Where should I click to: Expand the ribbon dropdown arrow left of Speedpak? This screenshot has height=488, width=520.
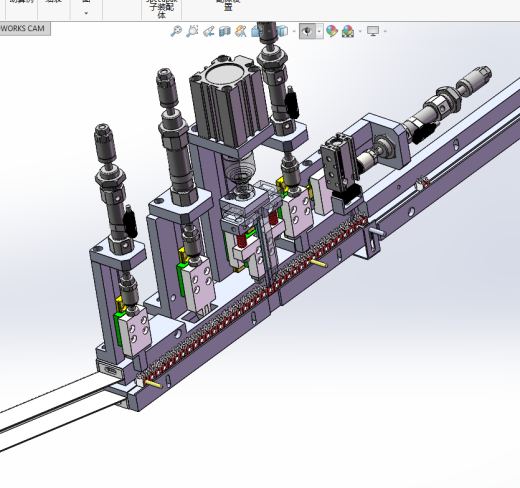pos(86,13)
